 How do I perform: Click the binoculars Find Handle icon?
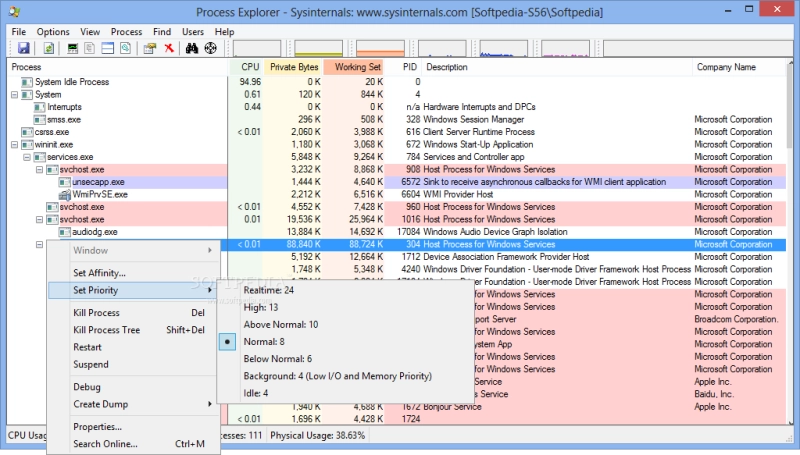click(x=192, y=48)
